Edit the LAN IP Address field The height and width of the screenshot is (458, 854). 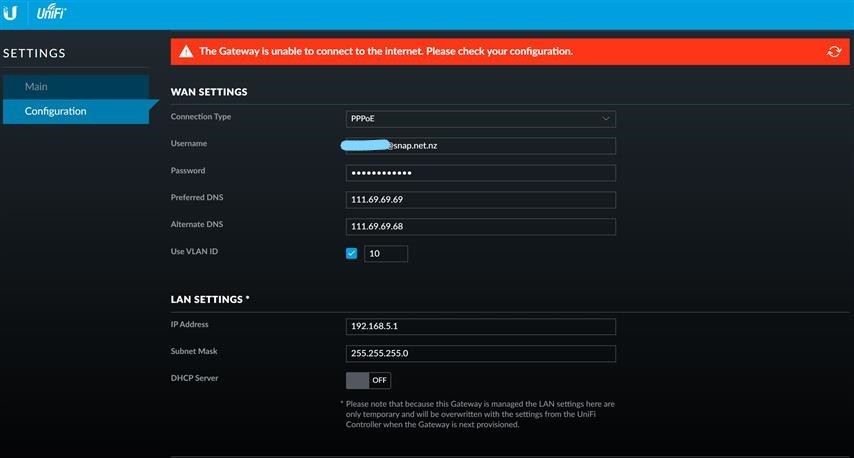480,326
